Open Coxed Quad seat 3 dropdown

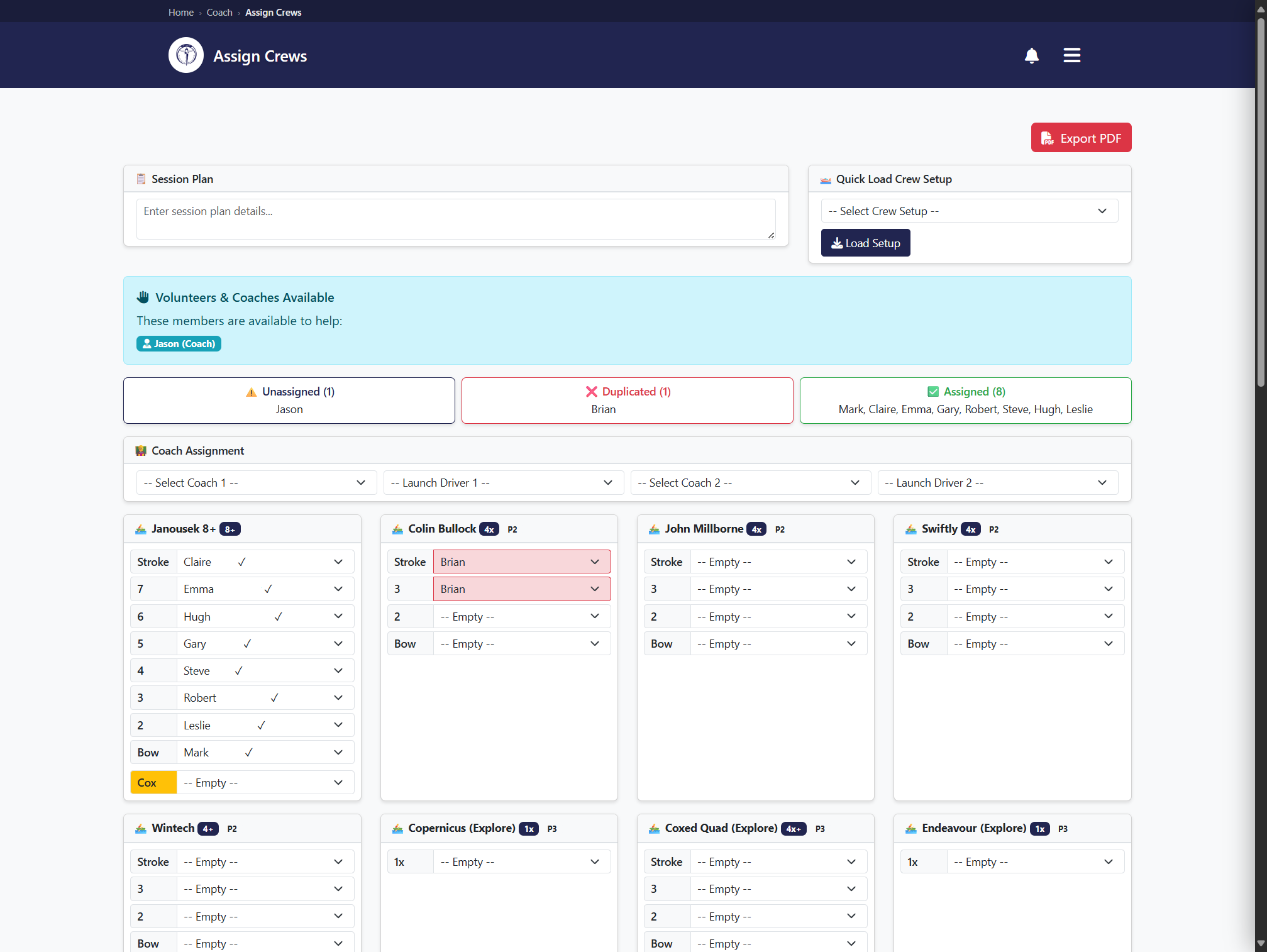coord(778,889)
